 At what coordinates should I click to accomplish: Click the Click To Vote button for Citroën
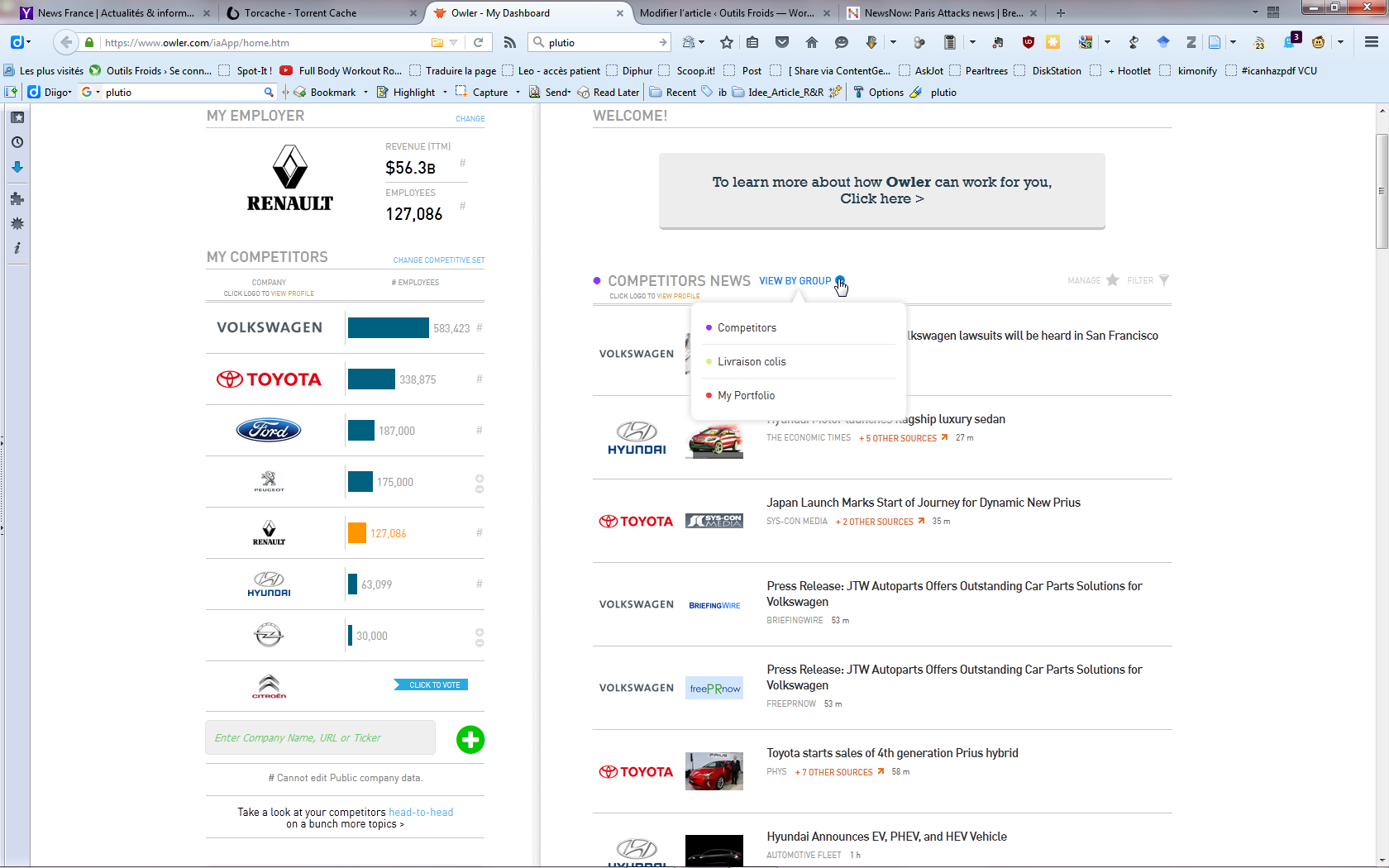coord(432,684)
